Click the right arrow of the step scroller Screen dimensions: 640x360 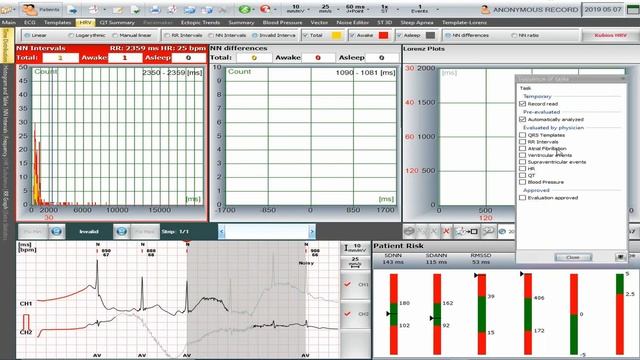pos(312,232)
